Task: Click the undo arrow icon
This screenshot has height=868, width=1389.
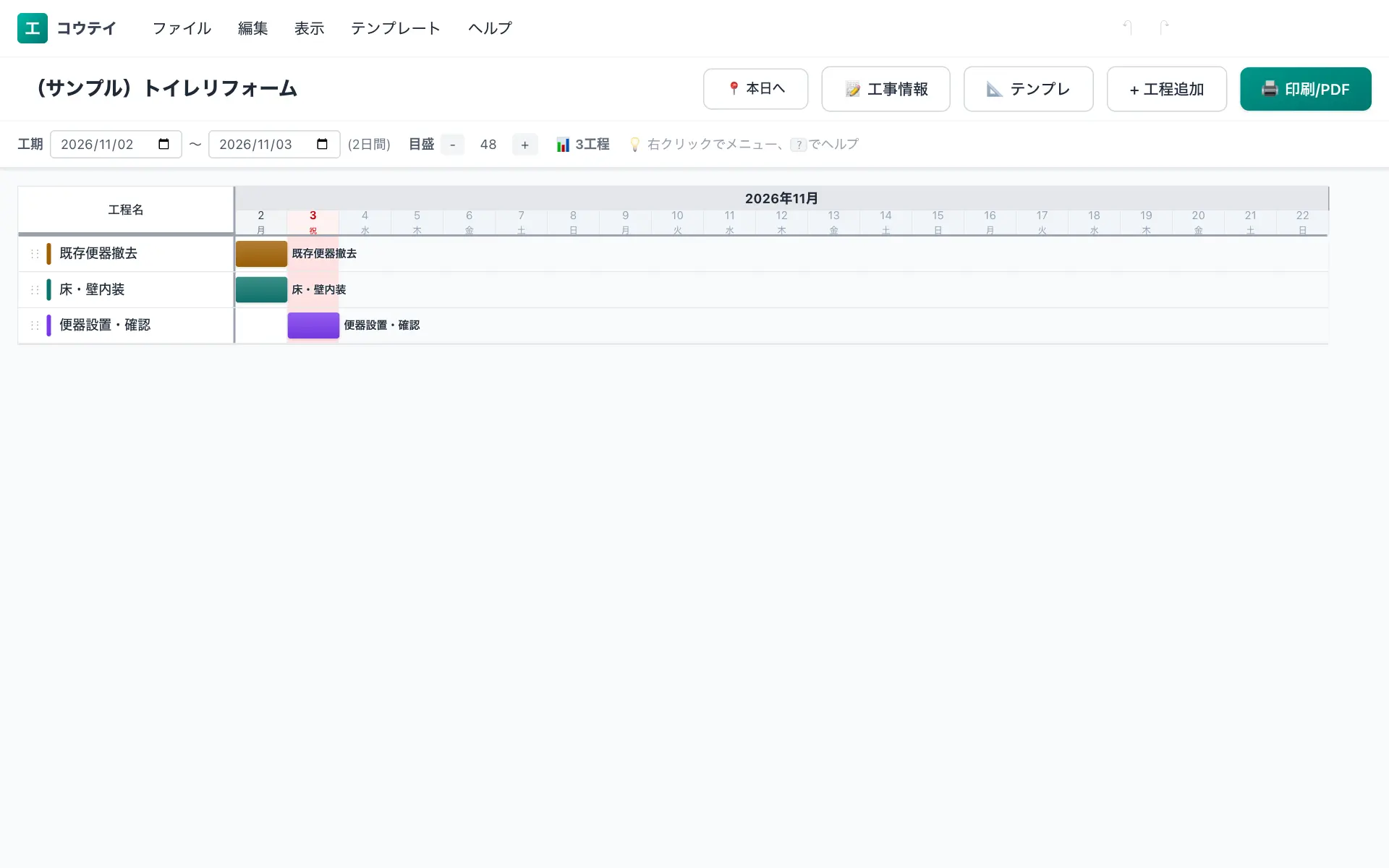Action: 1127,27
